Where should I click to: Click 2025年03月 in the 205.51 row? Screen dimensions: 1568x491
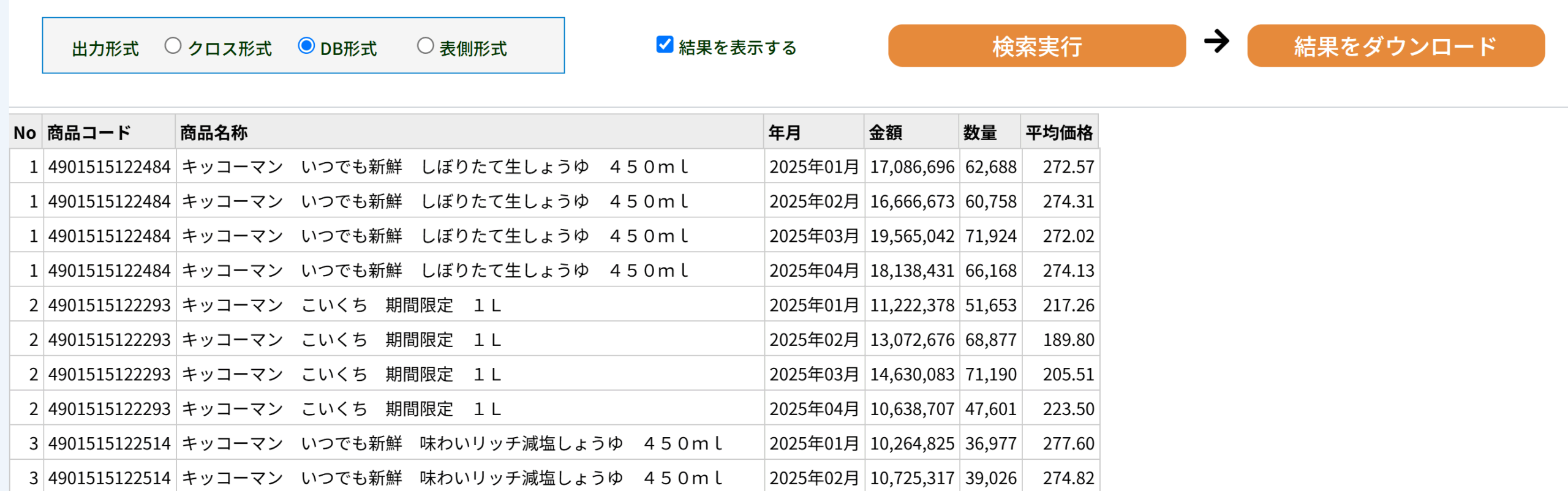(815, 374)
